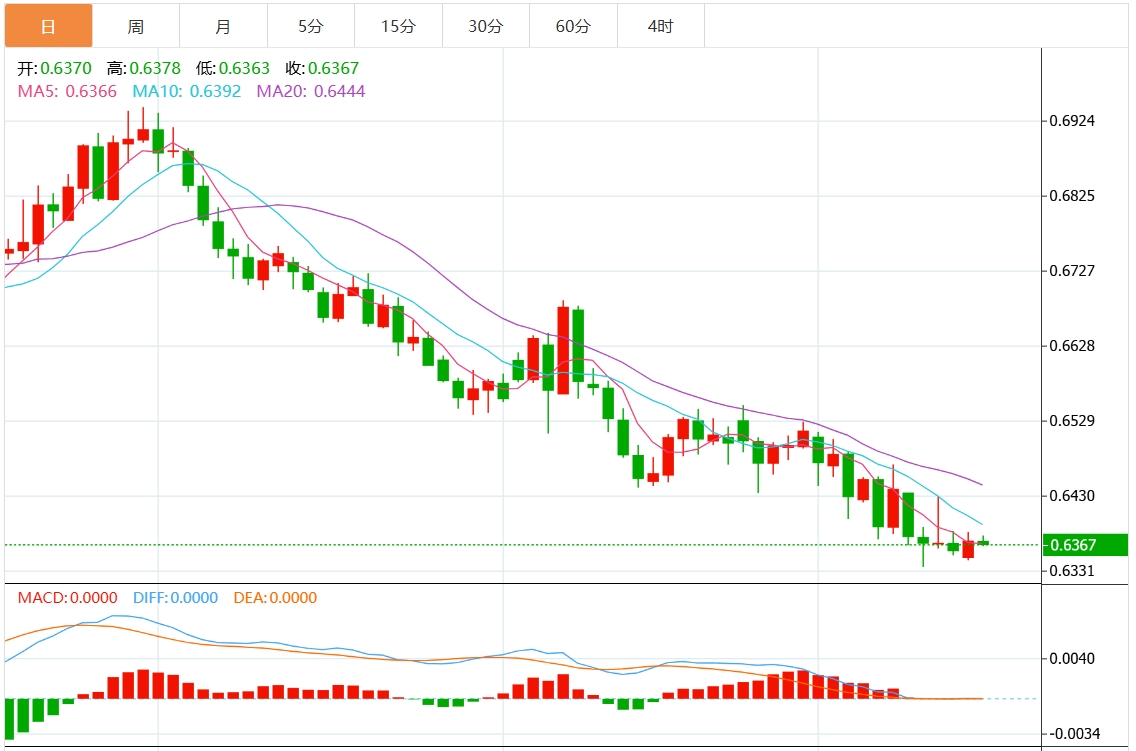Click the 0.6331 price axis label
1136x751 pixels.
(x=1072, y=571)
